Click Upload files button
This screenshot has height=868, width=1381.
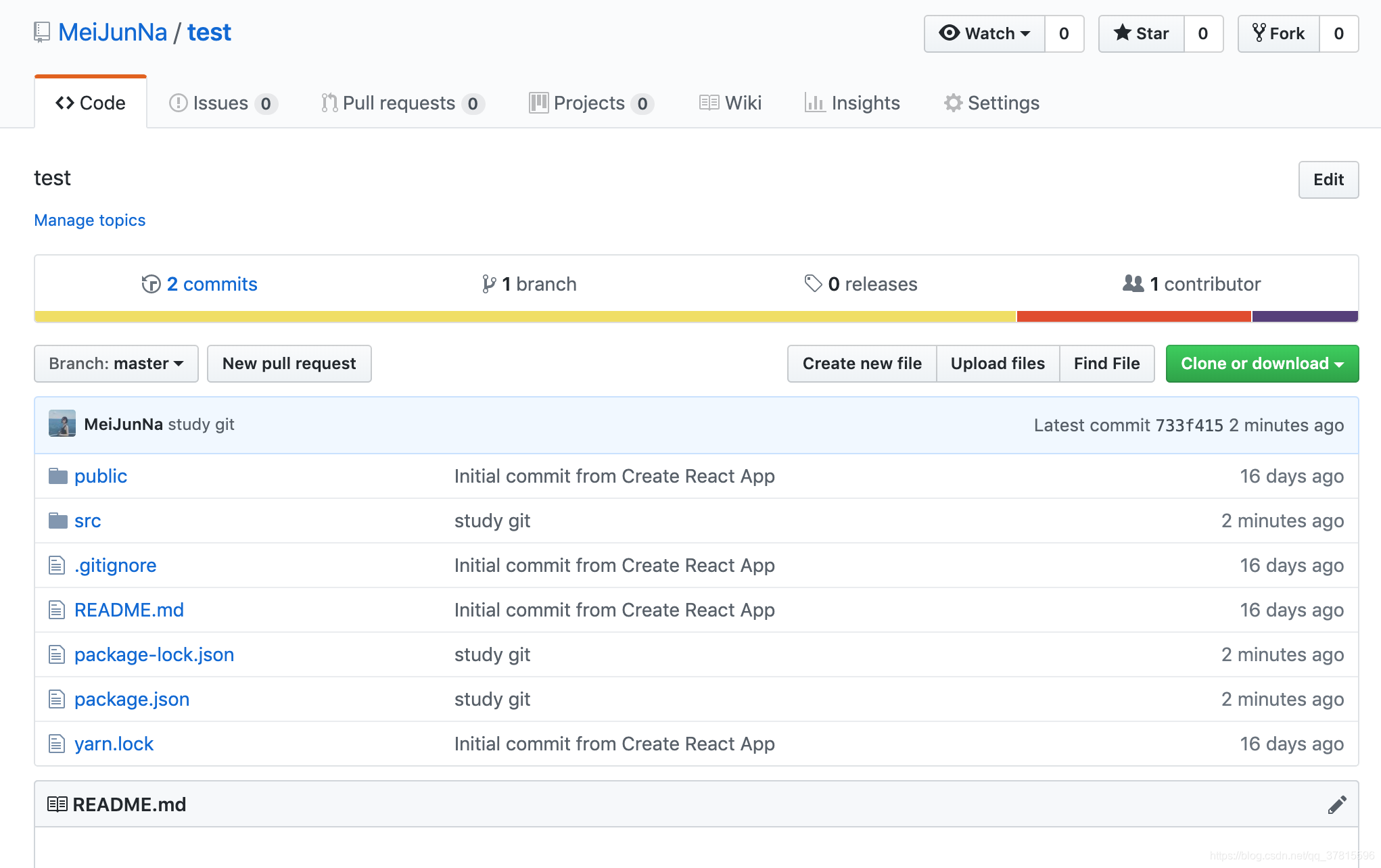point(998,364)
